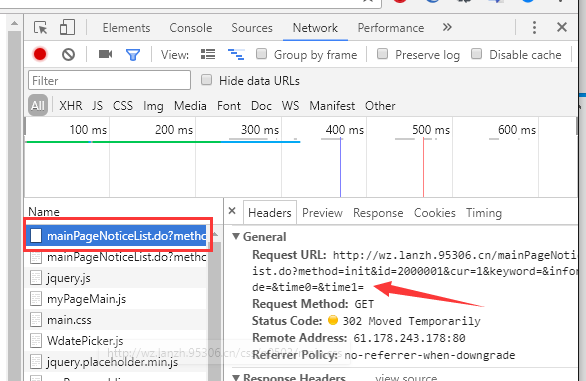Toggle the device toolbar icon
The image size is (586, 381).
(67, 27)
